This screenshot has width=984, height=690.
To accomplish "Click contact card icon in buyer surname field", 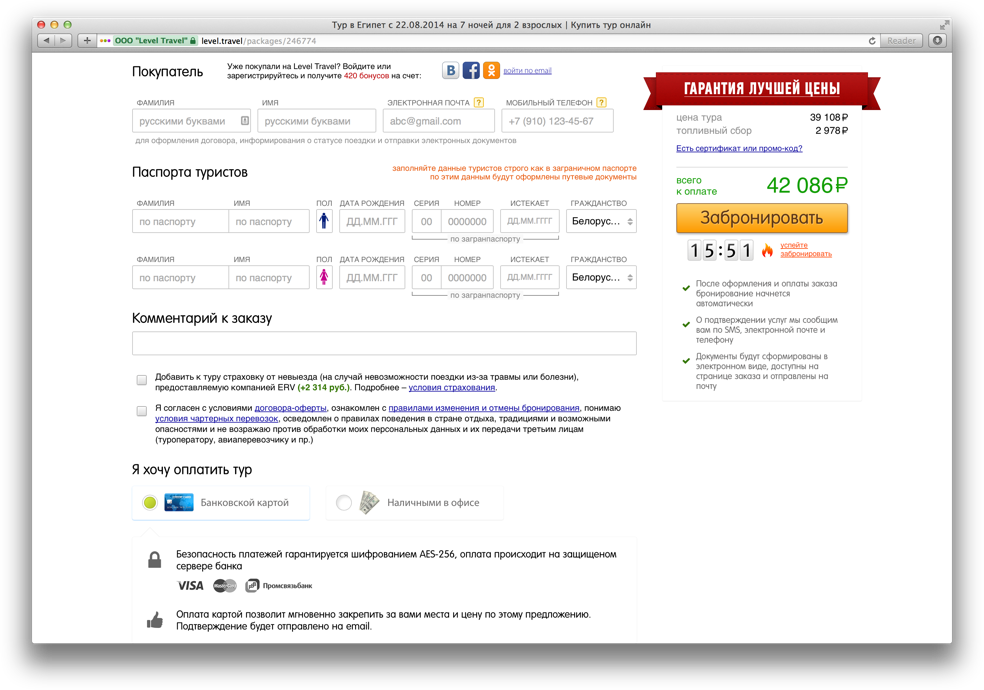I will [245, 120].
